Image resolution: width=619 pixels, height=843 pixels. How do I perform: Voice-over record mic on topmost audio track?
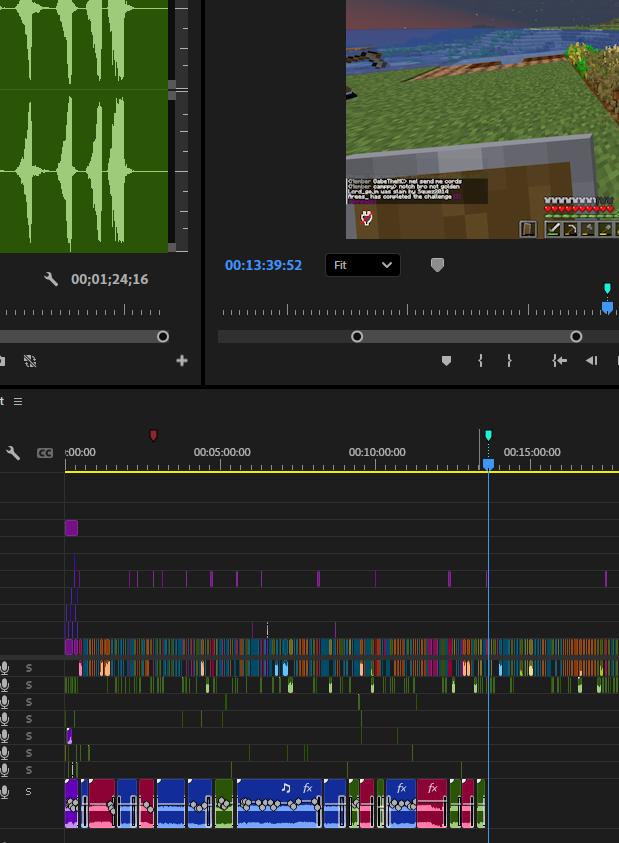click(x=5, y=668)
